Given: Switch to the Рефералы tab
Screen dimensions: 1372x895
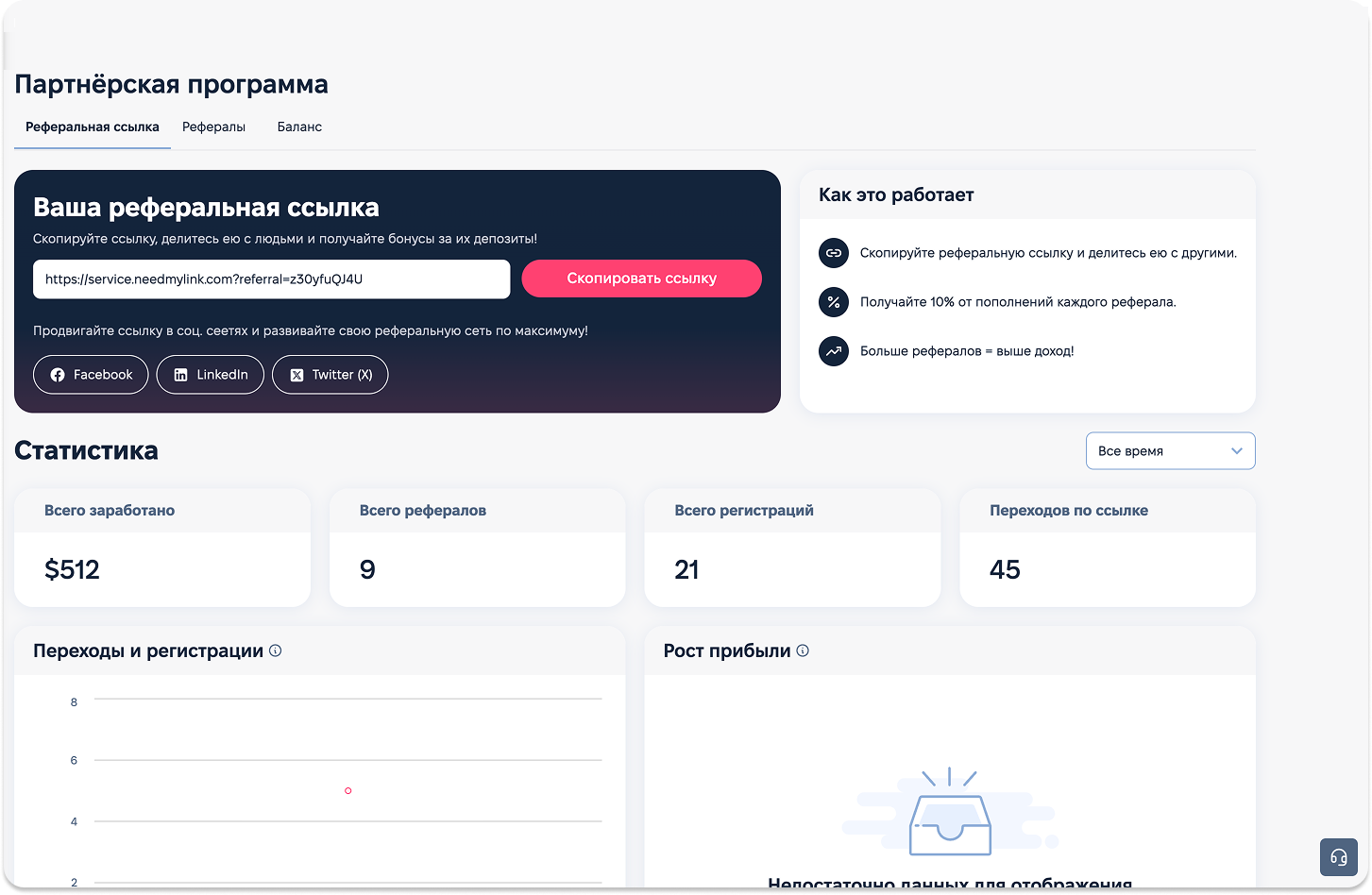Looking at the screenshot, I should tap(213, 127).
